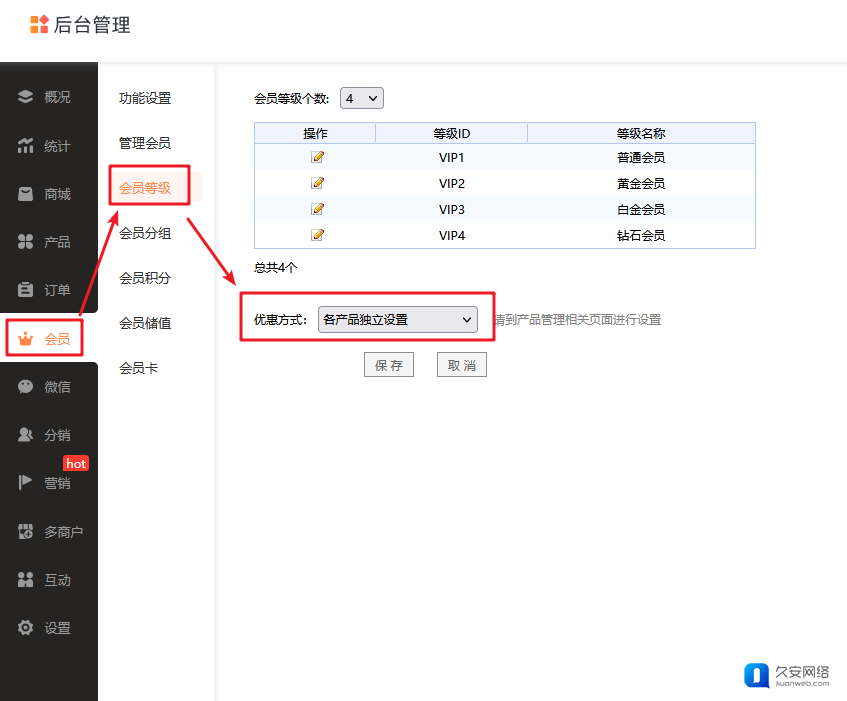The image size is (847, 701).
Task: Switch to the 功能设置 submenu
Action: [145, 98]
